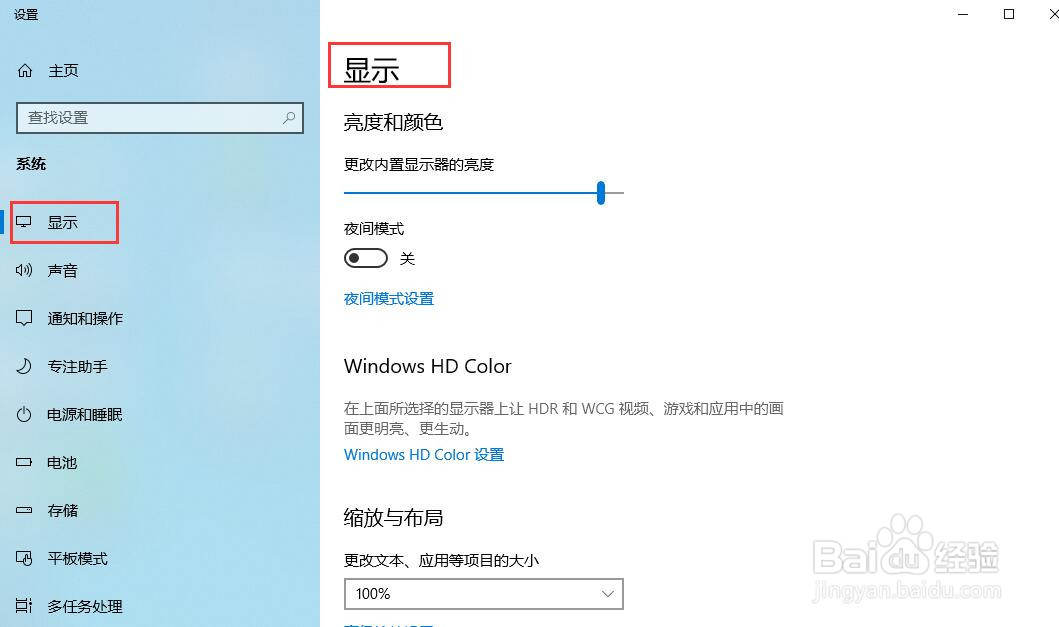Image resolution: width=1059 pixels, height=627 pixels.
Task: Click the Tablet Mode icon
Action: click(x=24, y=558)
